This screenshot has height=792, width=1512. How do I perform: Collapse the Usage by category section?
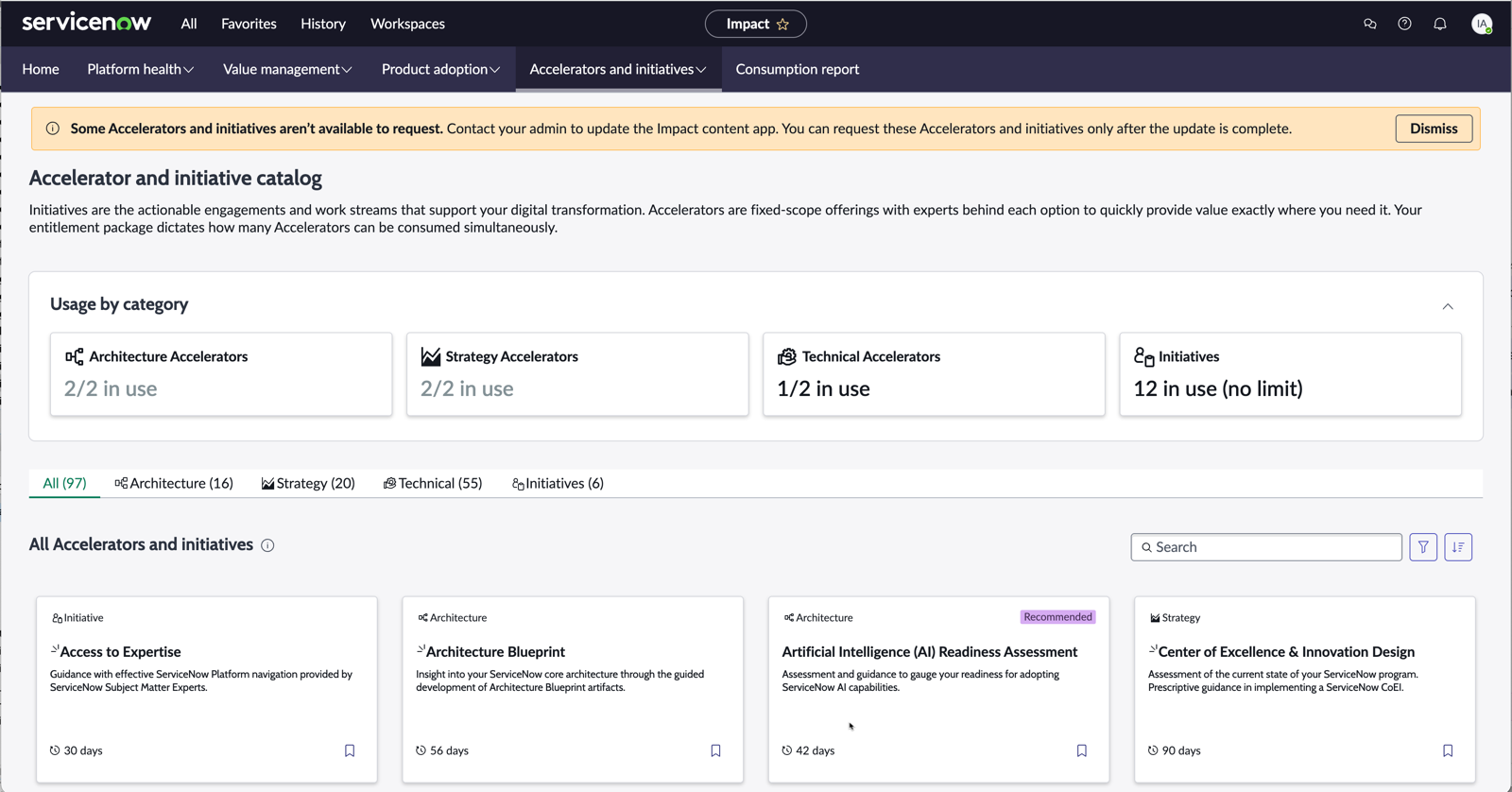(x=1448, y=306)
